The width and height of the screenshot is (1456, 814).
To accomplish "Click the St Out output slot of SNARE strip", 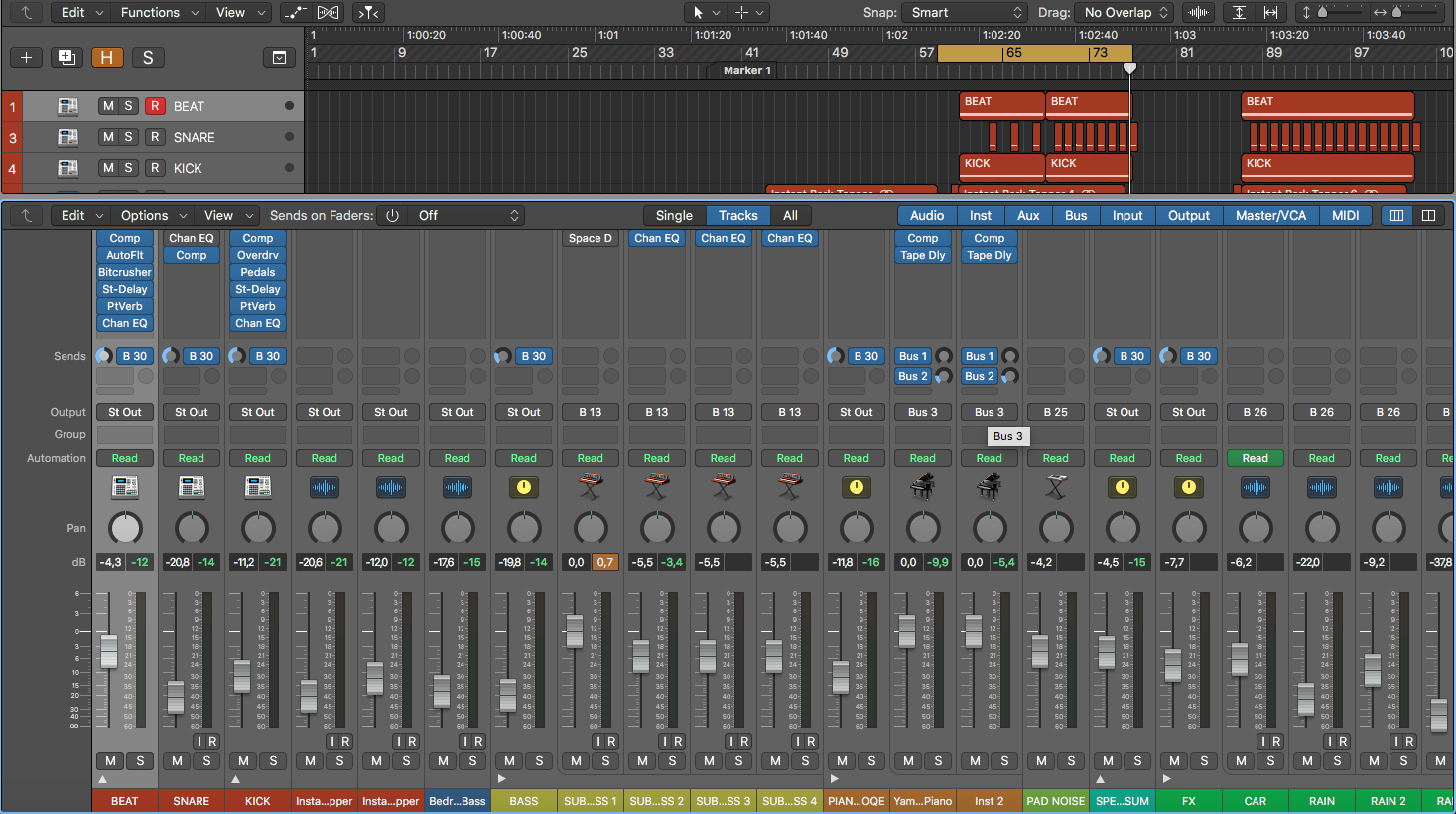I will click(x=192, y=412).
